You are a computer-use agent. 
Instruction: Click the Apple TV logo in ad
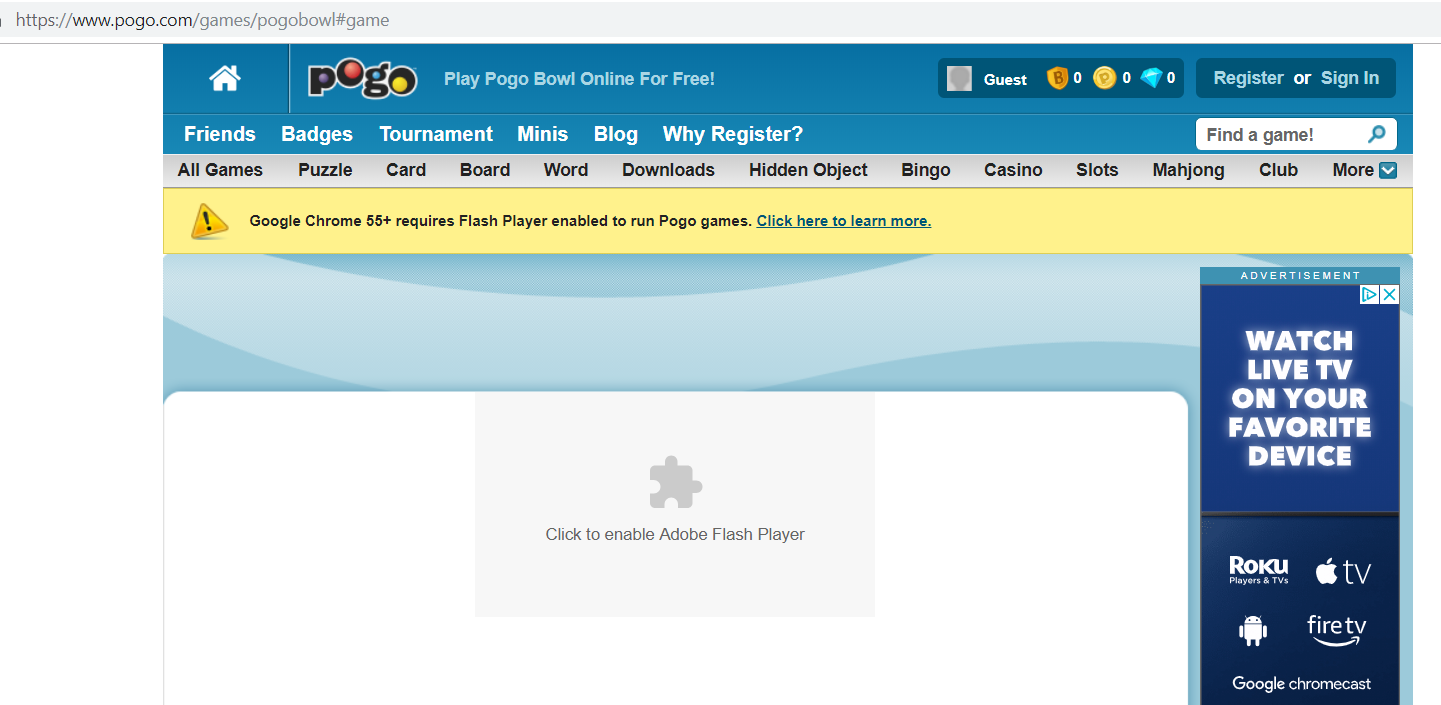[x=1343, y=571]
